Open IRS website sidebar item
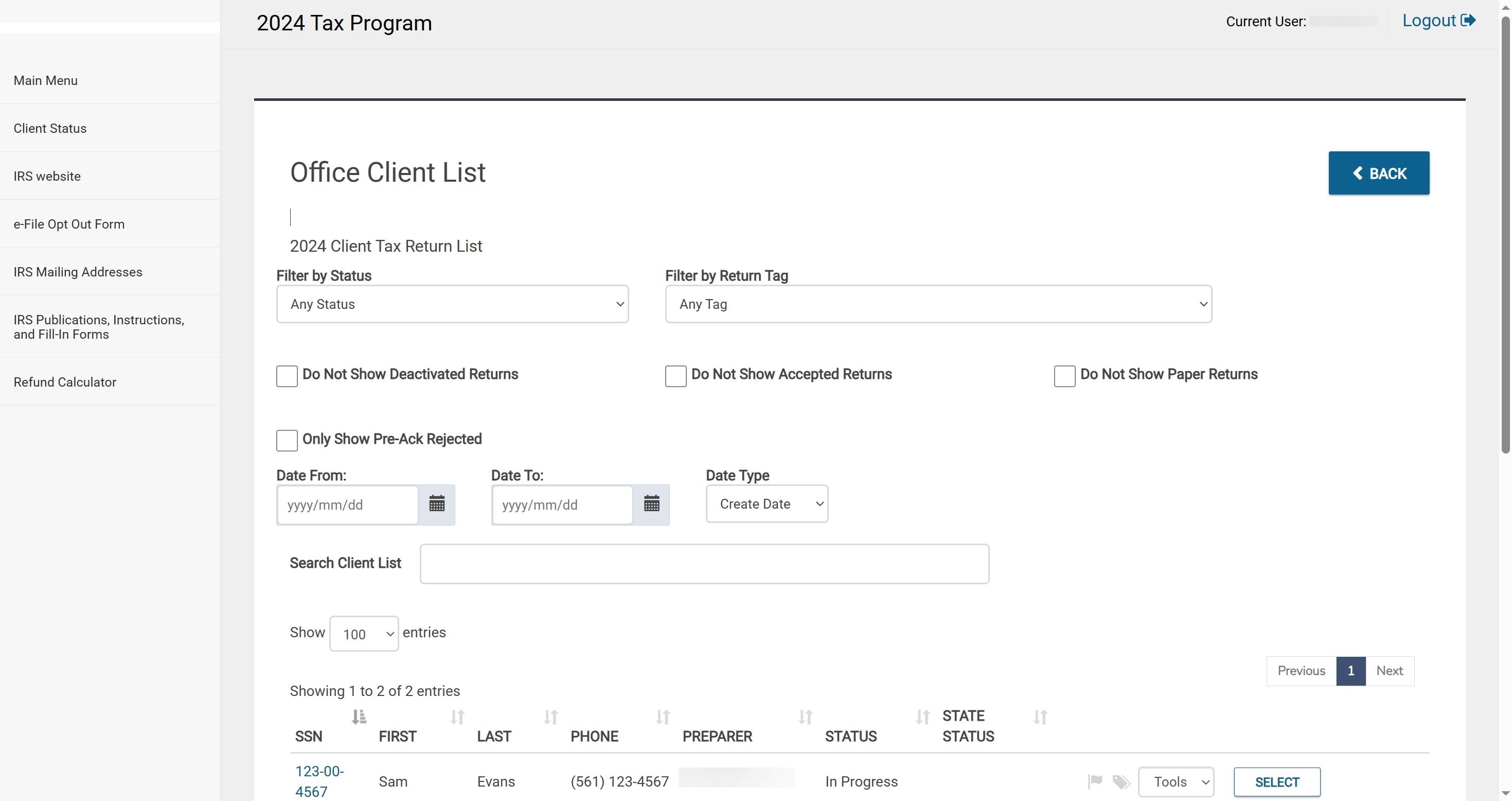The width and height of the screenshot is (1512, 801). pos(47,176)
